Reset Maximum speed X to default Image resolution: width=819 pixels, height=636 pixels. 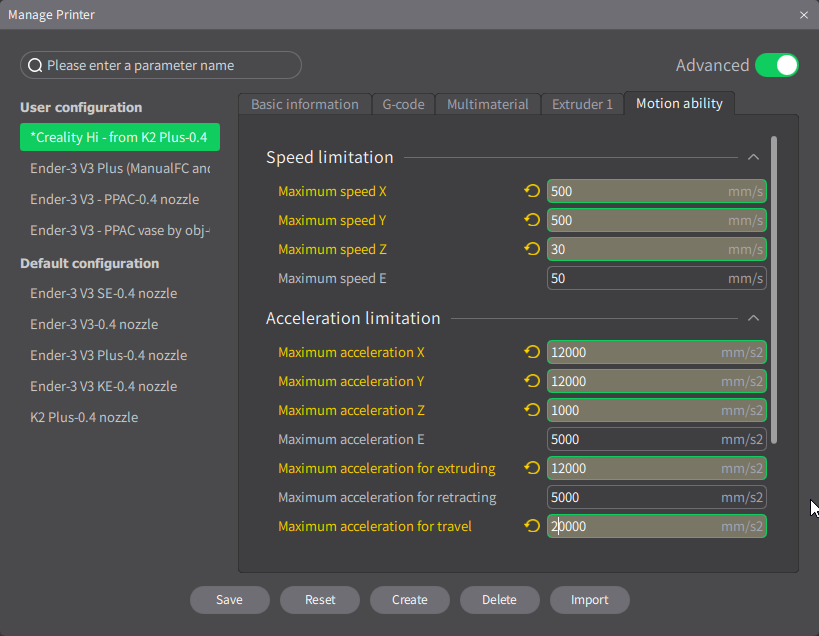click(x=532, y=191)
